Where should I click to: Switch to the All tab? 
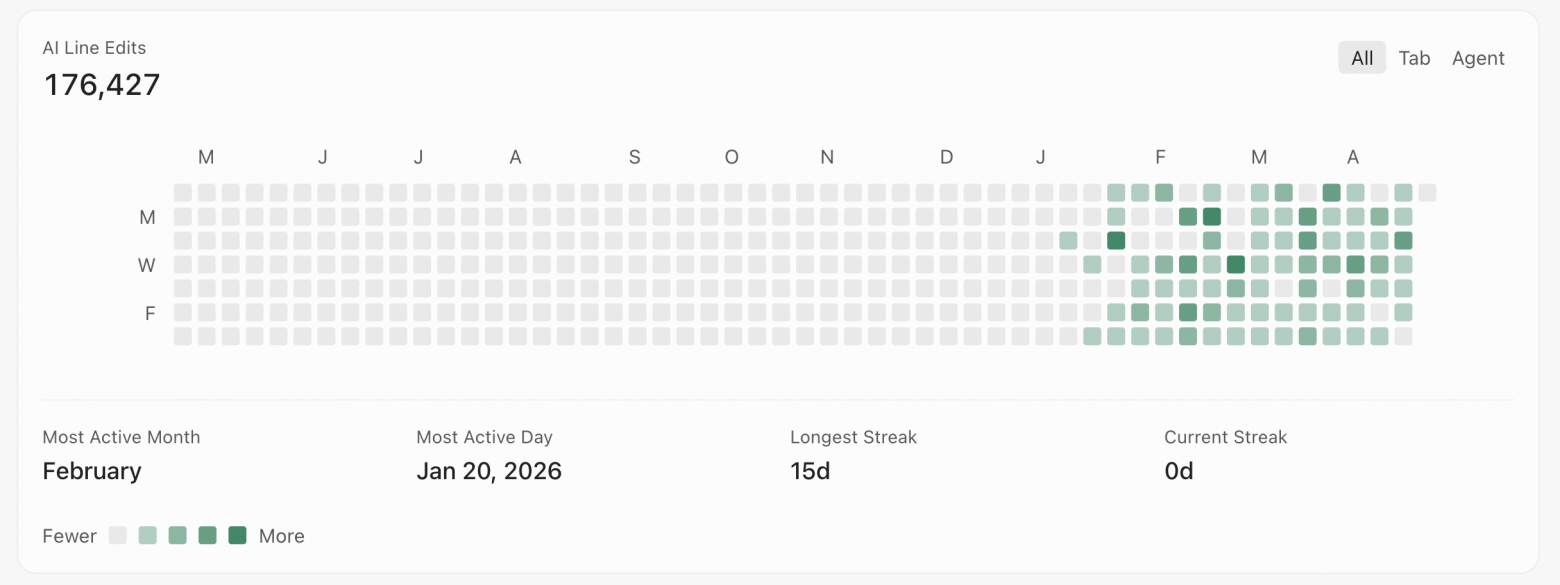[x=1362, y=58]
